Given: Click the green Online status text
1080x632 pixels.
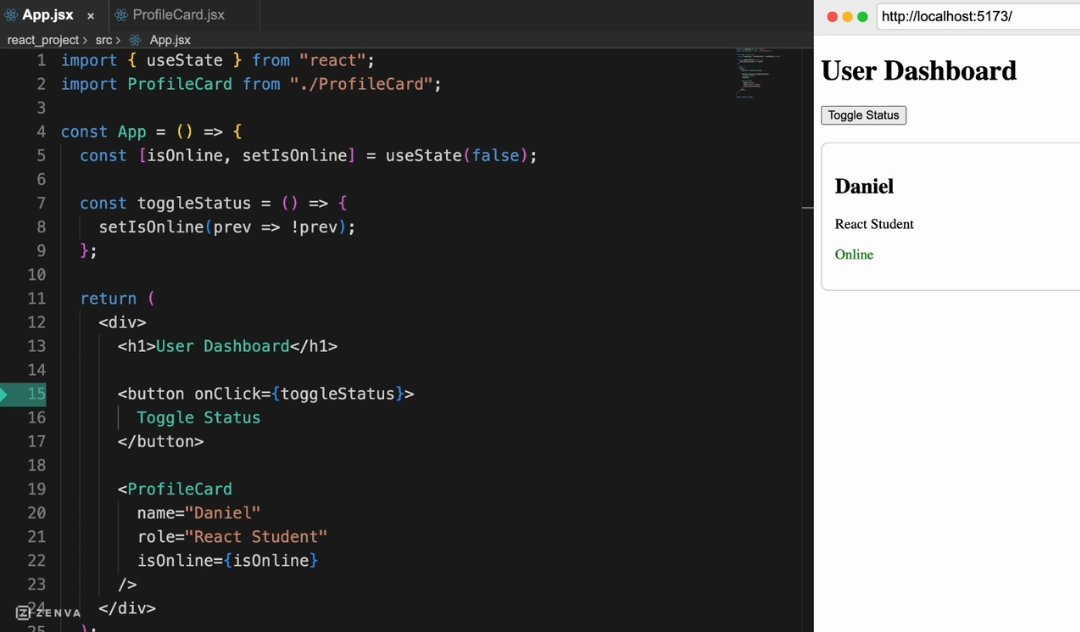Looking at the screenshot, I should (854, 255).
